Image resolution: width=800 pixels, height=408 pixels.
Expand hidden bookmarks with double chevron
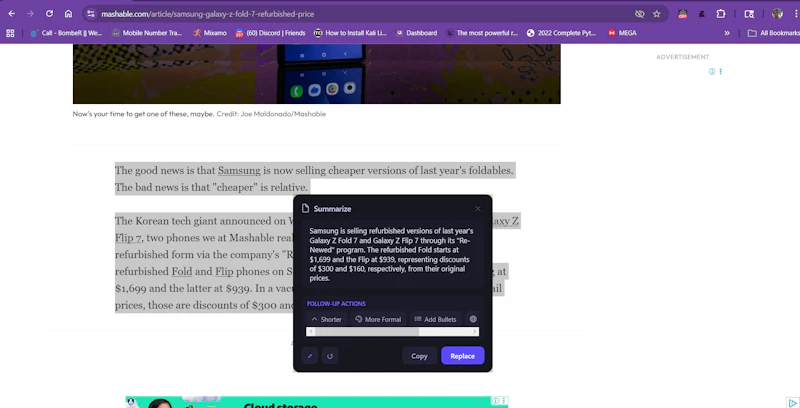coord(727,33)
